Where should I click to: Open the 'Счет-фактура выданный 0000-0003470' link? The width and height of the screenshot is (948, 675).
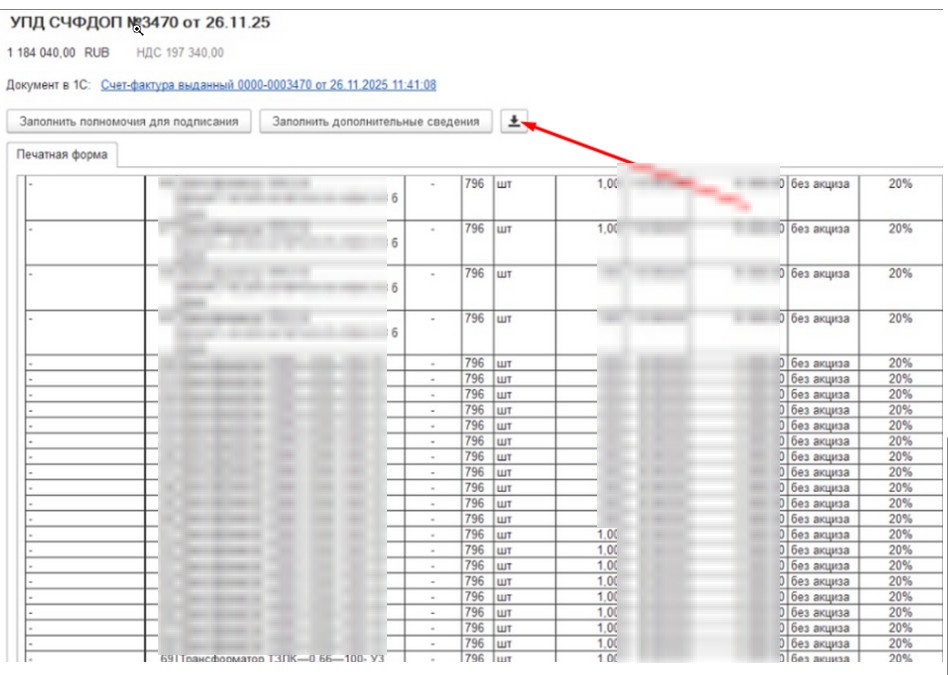268,86
